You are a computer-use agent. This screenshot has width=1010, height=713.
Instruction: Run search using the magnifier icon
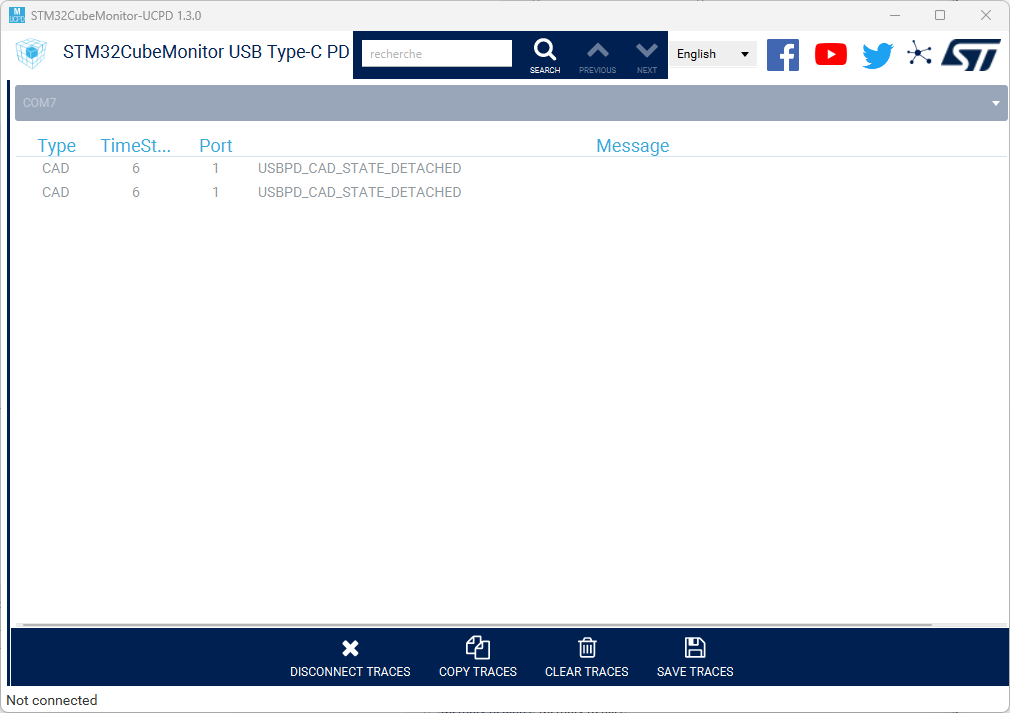[x=545, y=48]
